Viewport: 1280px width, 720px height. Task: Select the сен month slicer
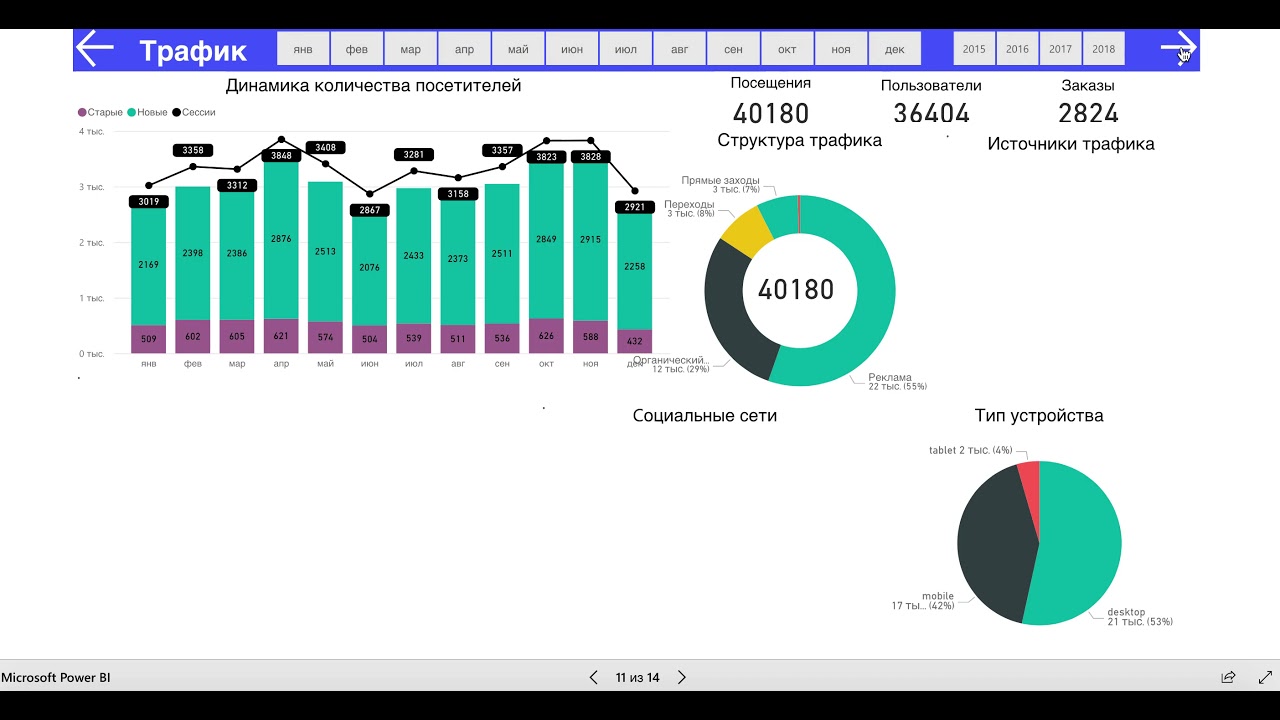pyautogui.click(x=734, y=49)
